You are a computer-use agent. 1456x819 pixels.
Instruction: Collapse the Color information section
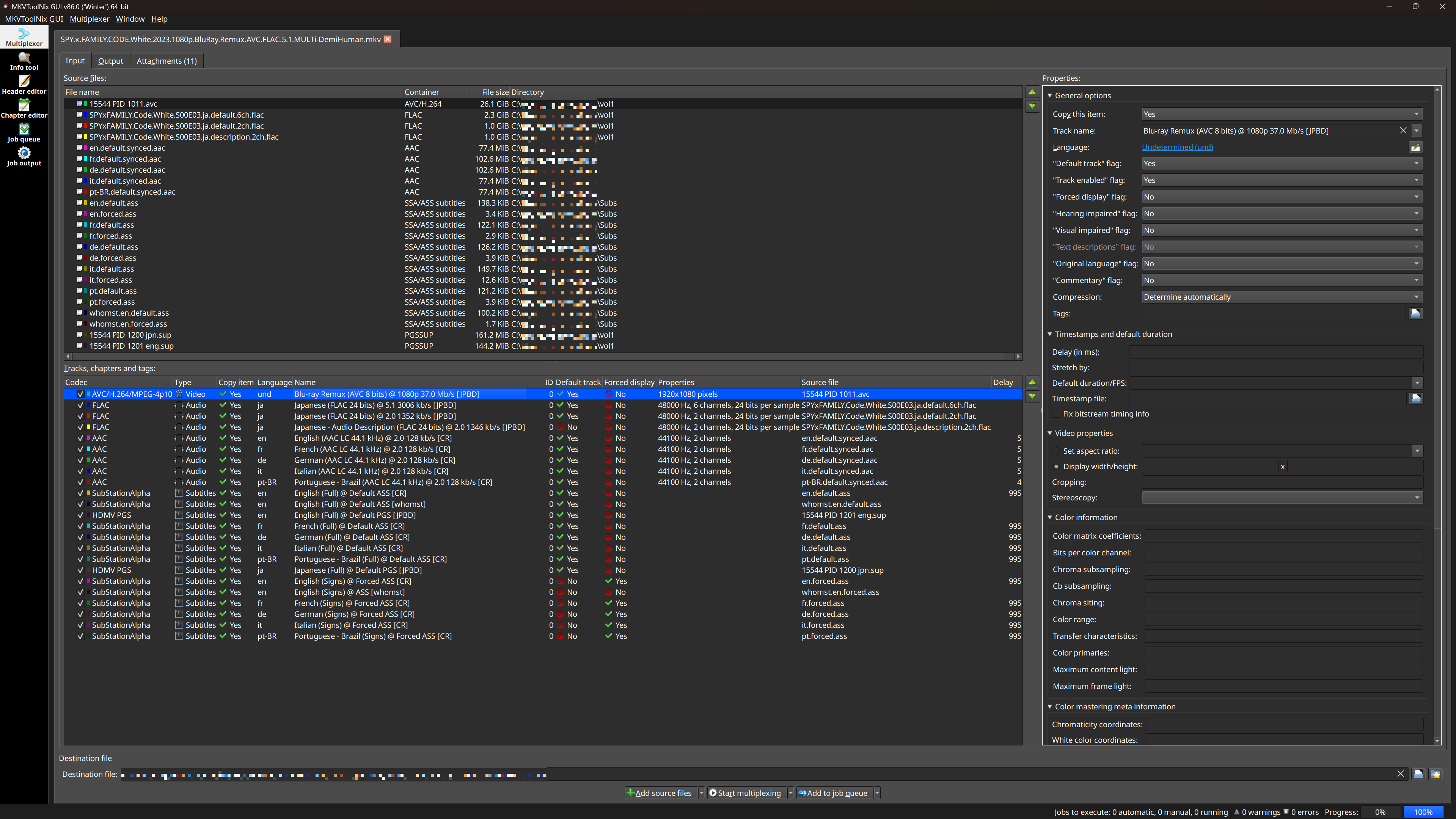tap(1049, 517)
